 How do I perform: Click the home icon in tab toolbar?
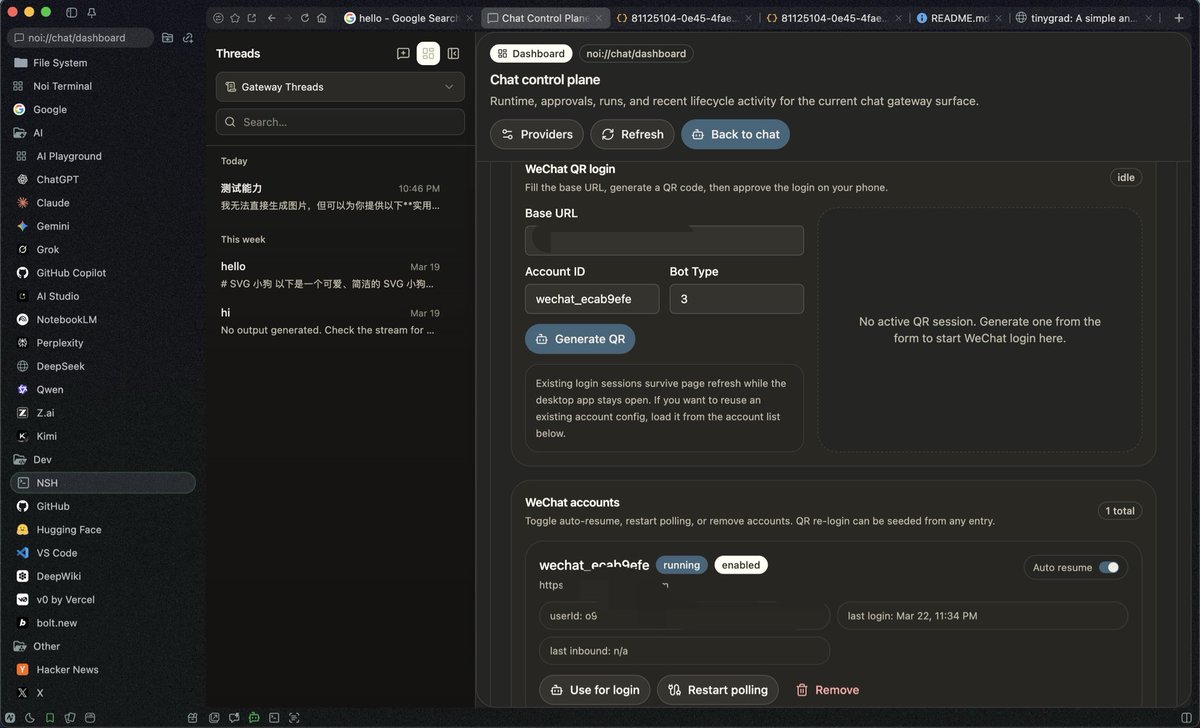[x=321, y=18]
